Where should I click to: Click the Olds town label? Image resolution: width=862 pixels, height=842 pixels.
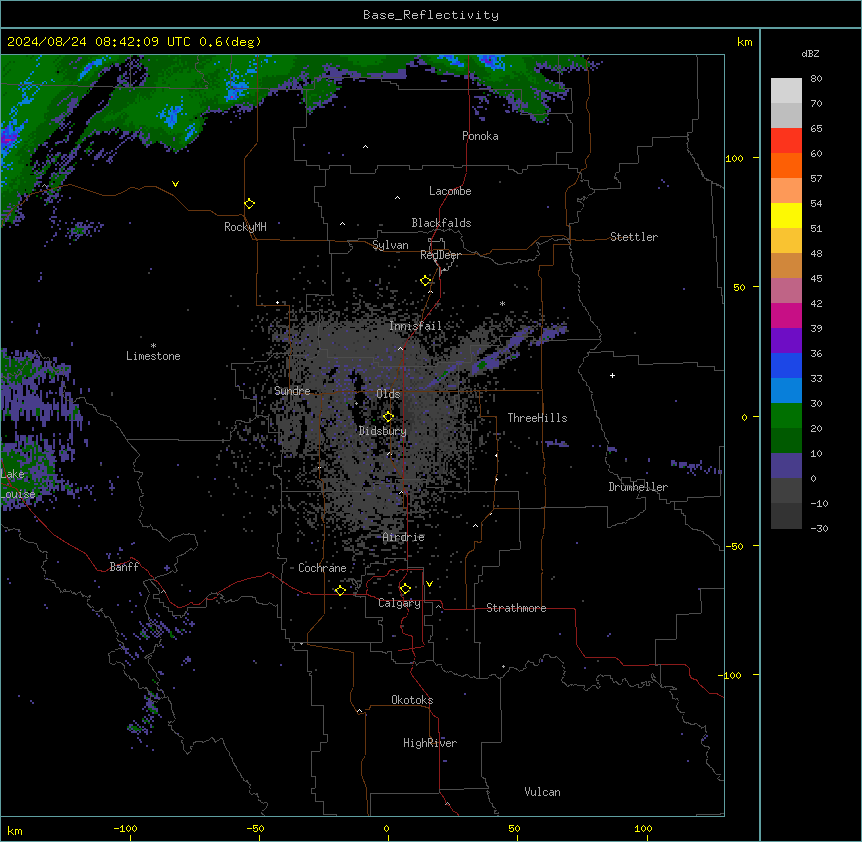(388, 394)
